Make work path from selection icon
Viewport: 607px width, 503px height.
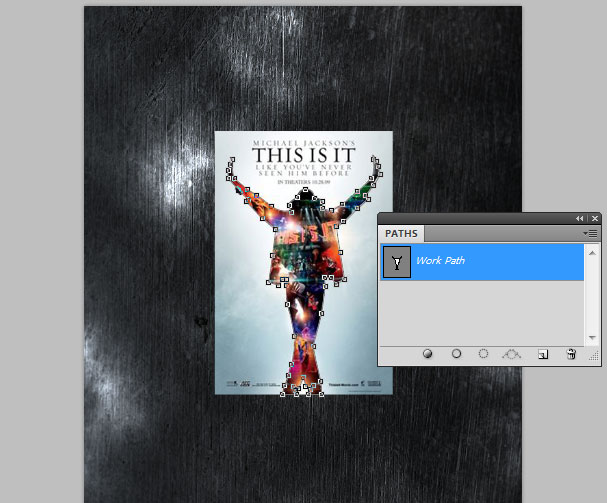511,354
